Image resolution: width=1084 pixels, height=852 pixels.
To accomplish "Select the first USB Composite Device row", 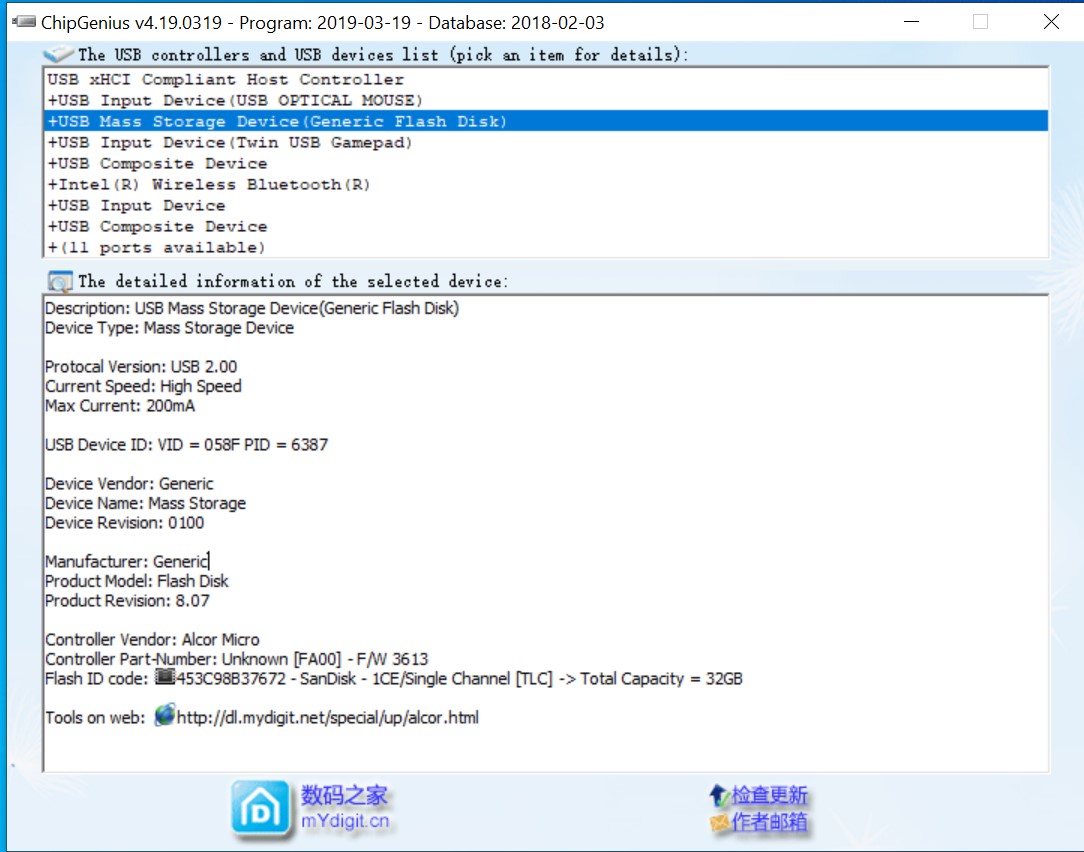I will (x=545, y=163).
